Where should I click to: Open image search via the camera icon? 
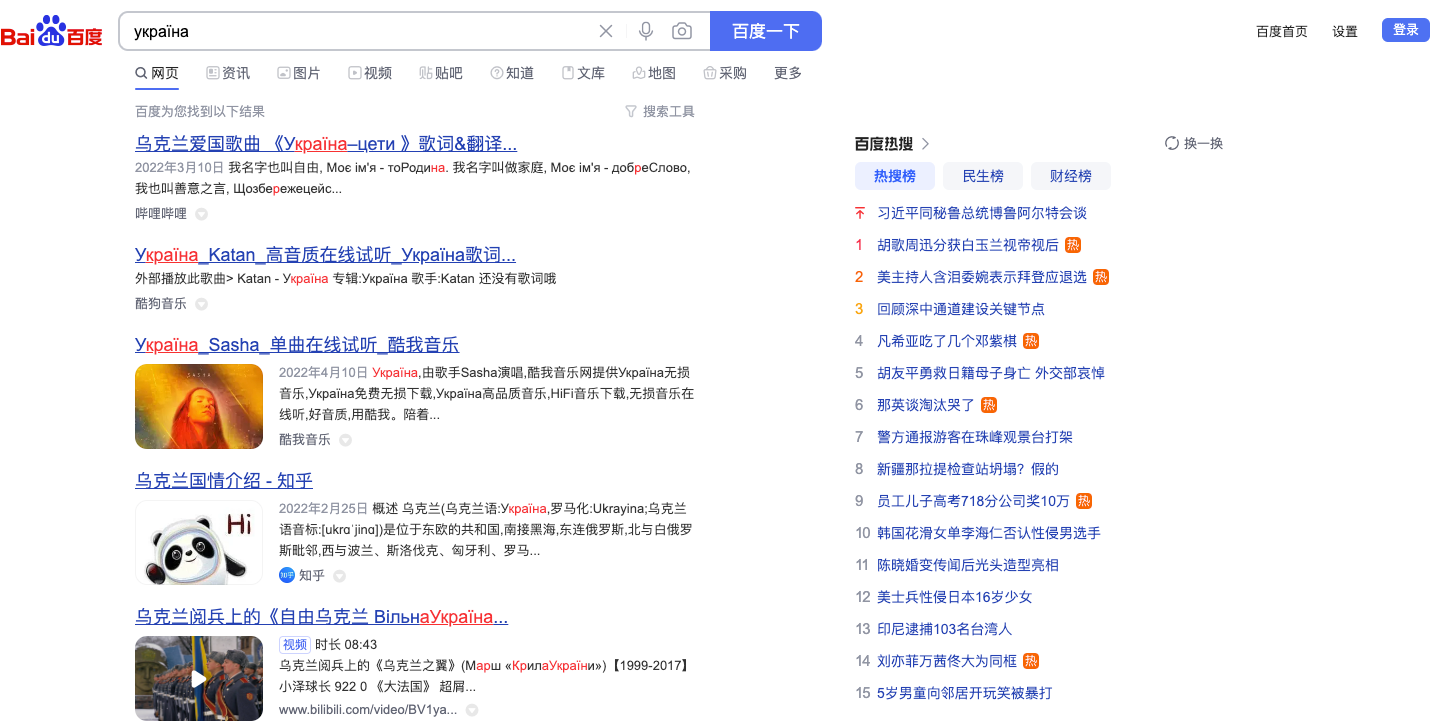point(682,31)
